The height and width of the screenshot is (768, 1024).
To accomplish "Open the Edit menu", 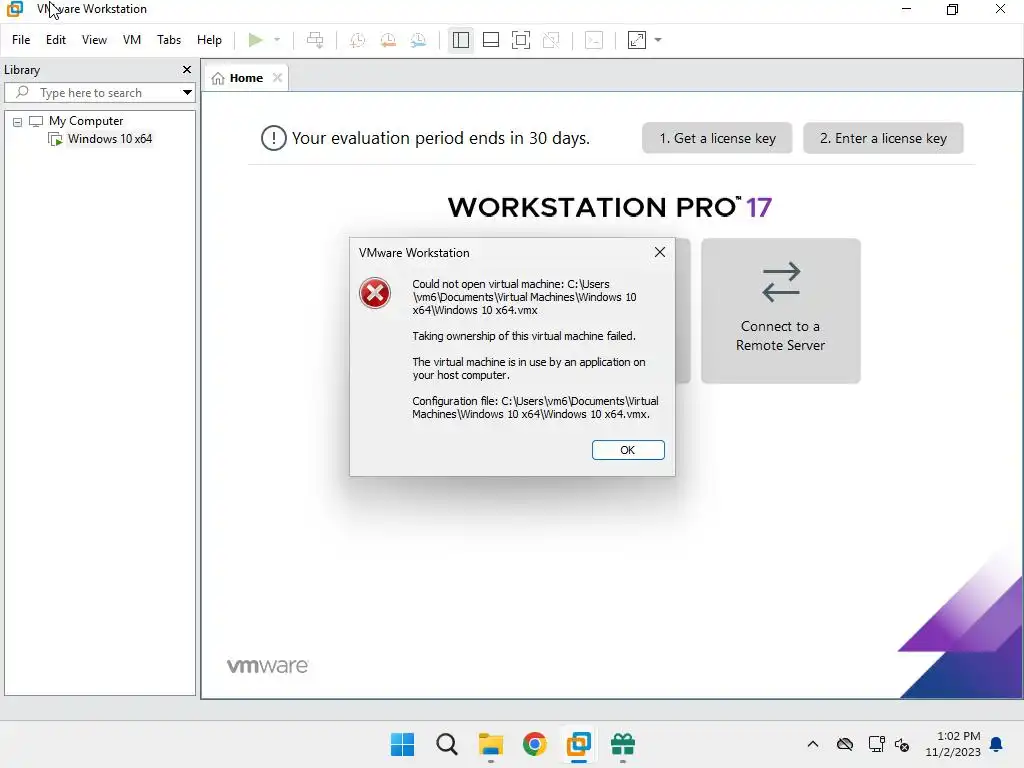I will pos(56,40).
